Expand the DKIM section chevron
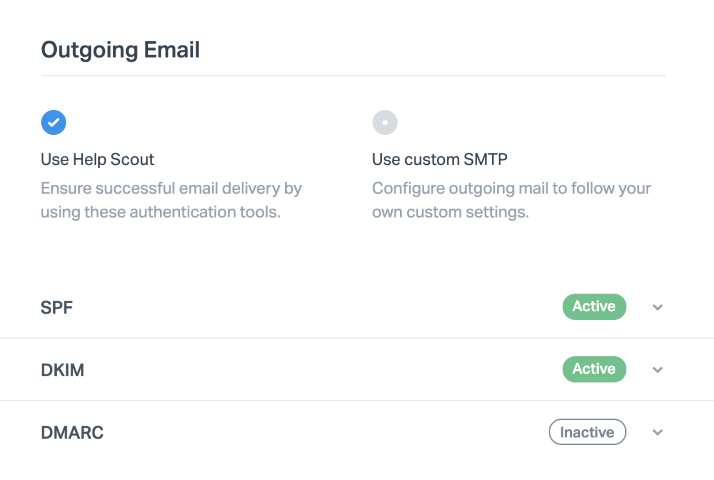This screenshot has width=714, height=480. point(657,370)
